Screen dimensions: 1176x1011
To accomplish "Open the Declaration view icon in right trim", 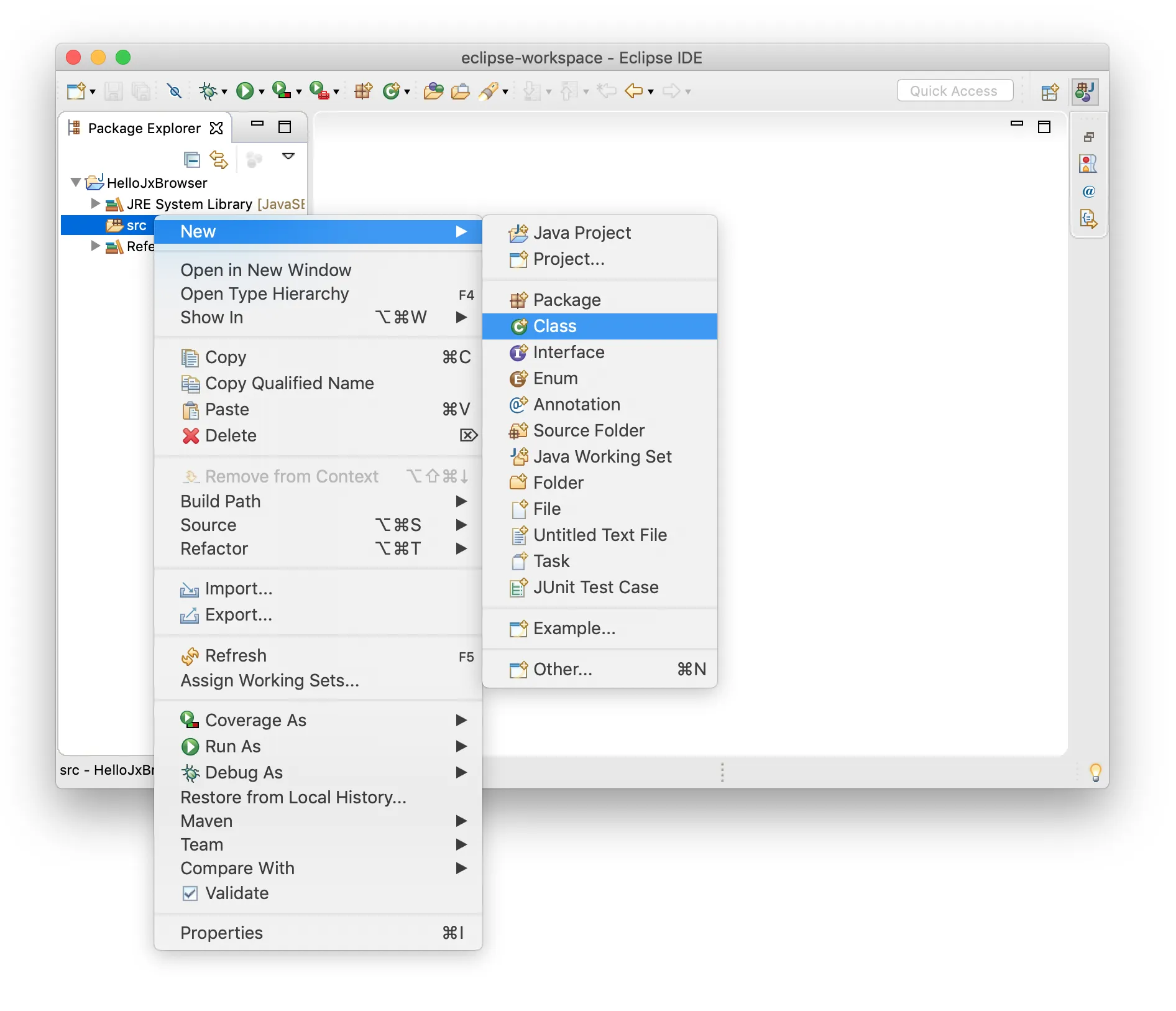I will [x=1089, y=219].
